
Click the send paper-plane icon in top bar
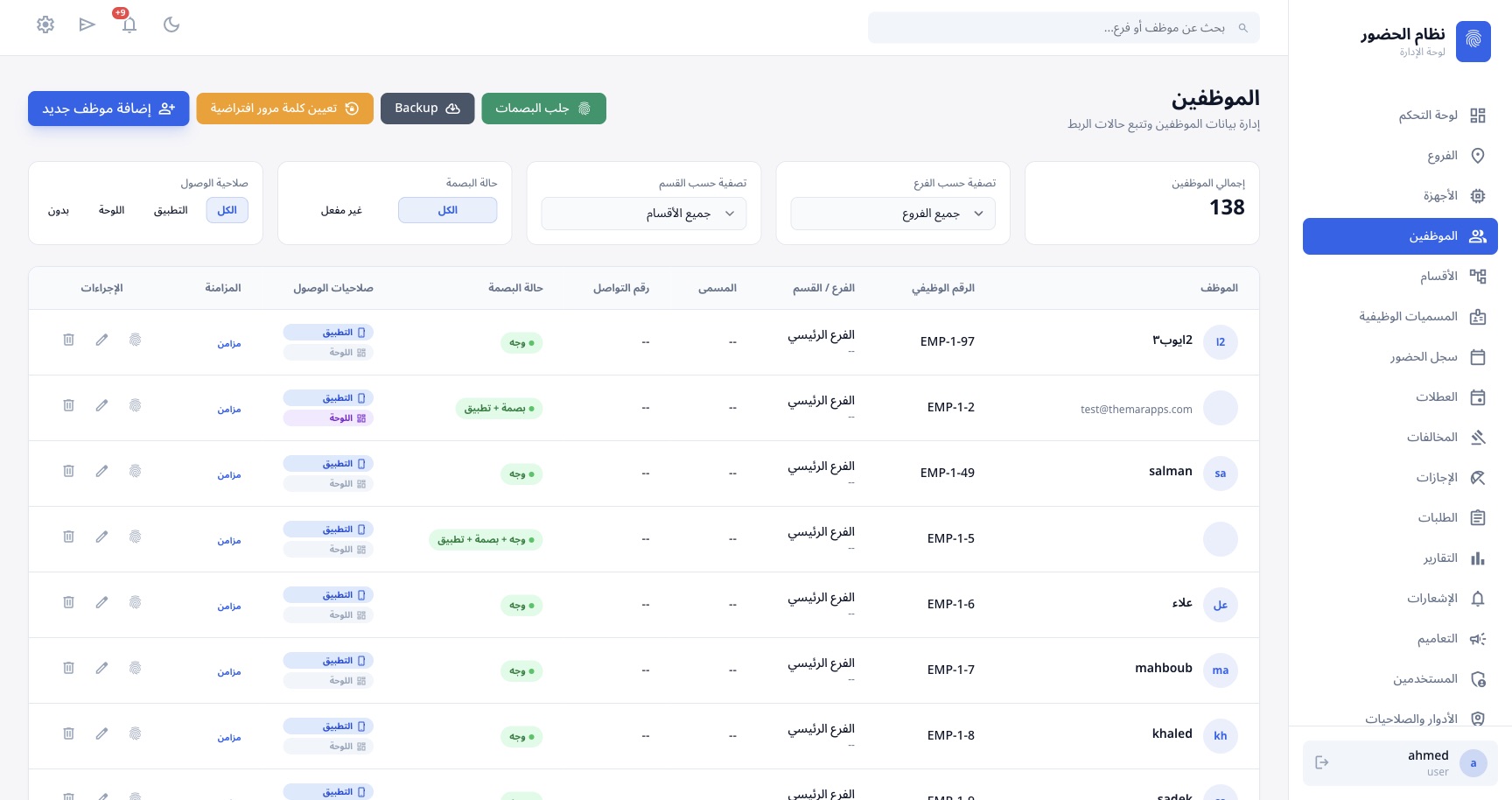87,25
